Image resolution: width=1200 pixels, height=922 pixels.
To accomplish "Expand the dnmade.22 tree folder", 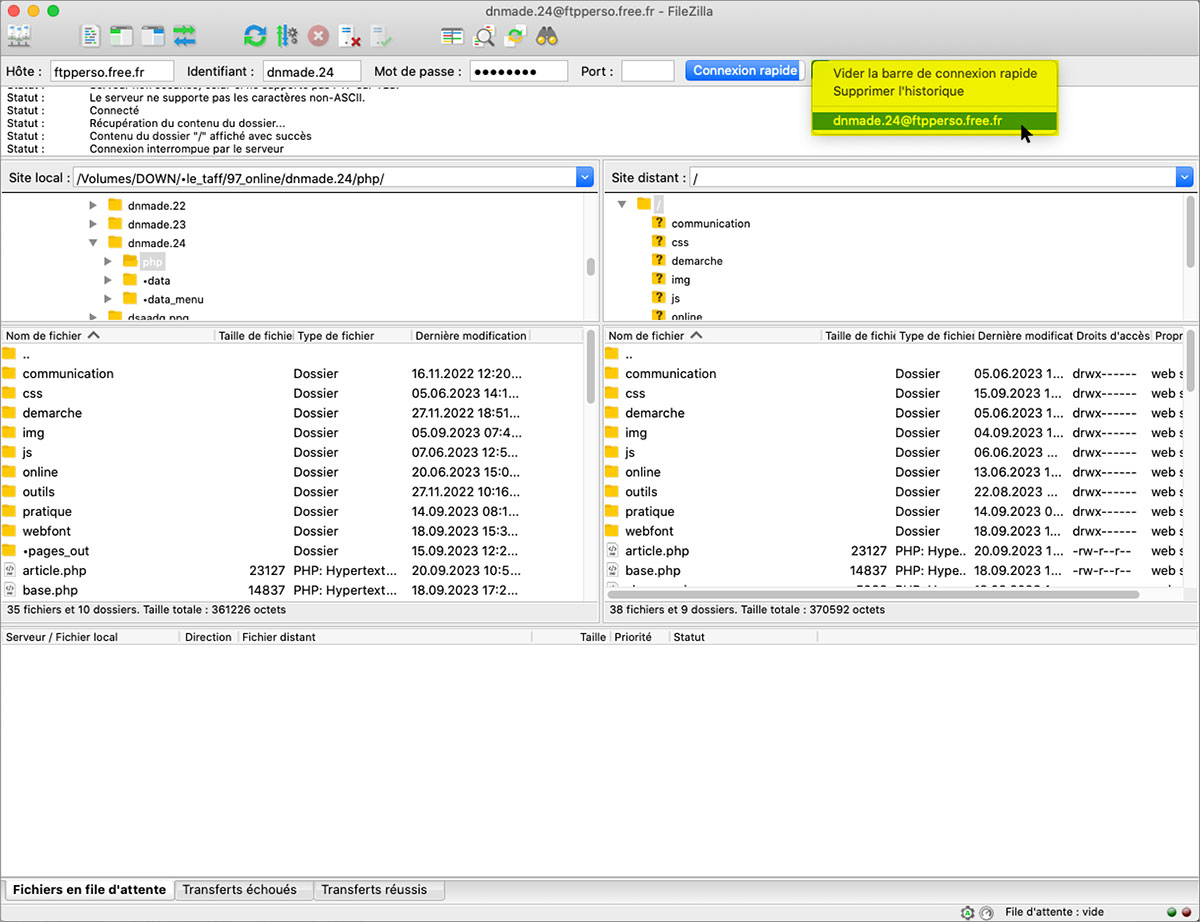I will (93, 205).
